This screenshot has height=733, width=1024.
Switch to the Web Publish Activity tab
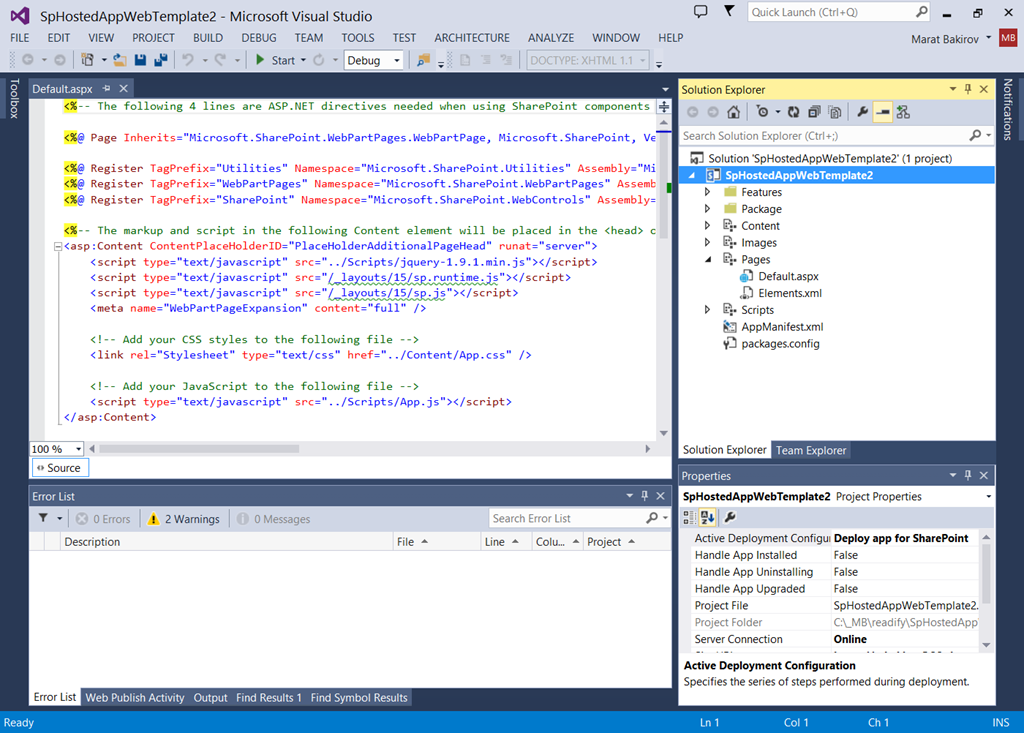pyautogui.click(x=135, y=698)
